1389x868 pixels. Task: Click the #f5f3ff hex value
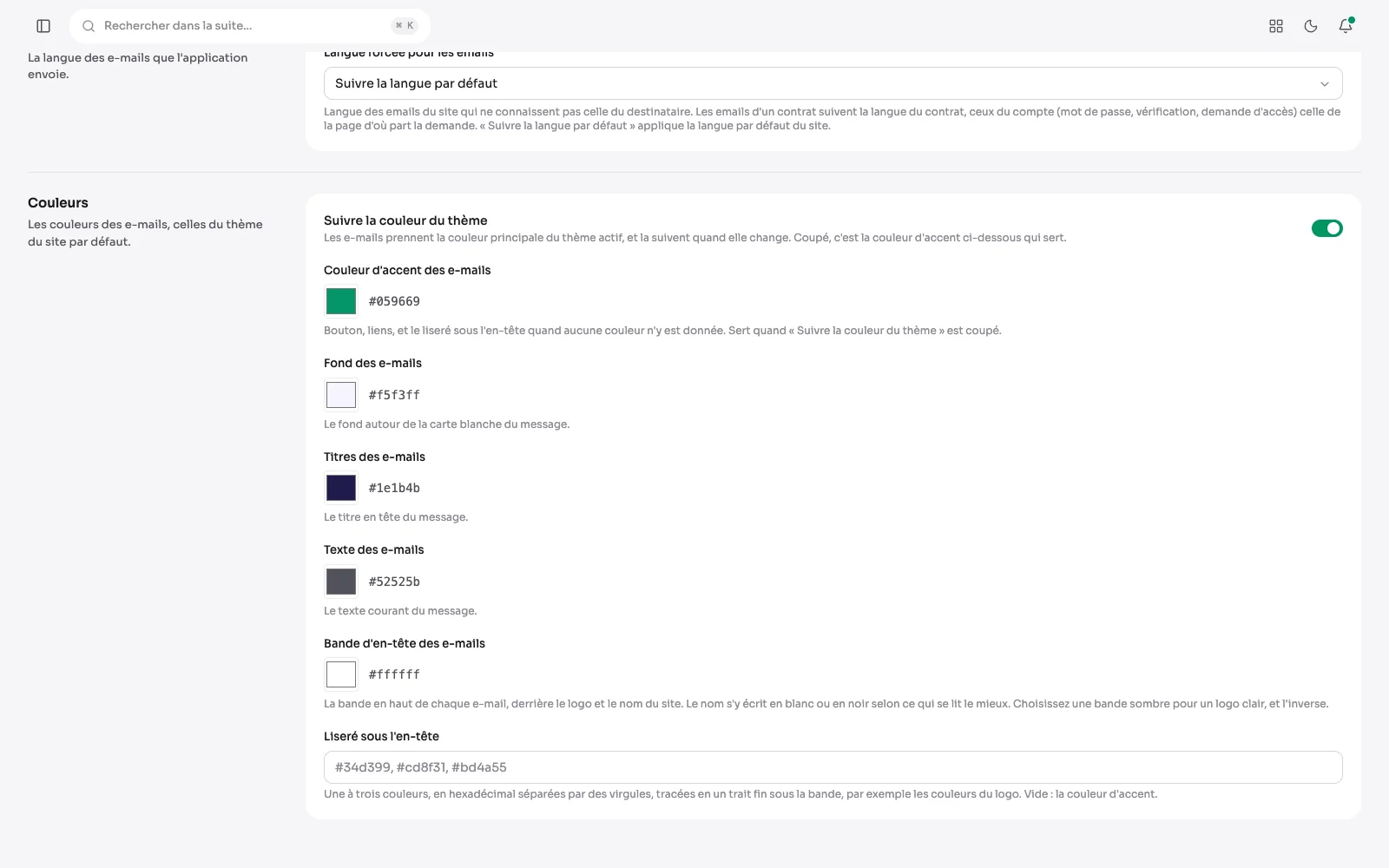coord(394,395)
